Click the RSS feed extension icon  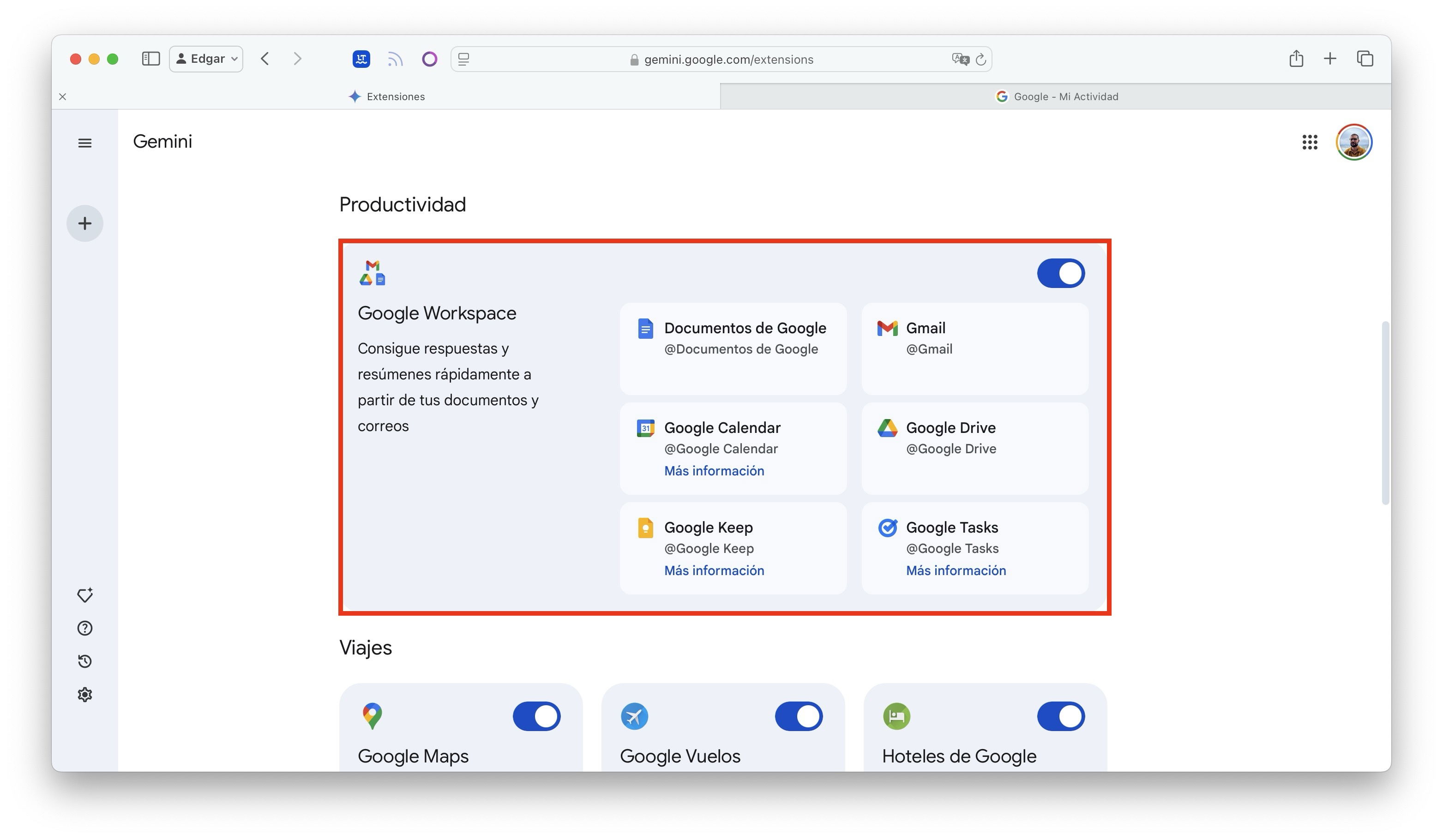[395, 59]
